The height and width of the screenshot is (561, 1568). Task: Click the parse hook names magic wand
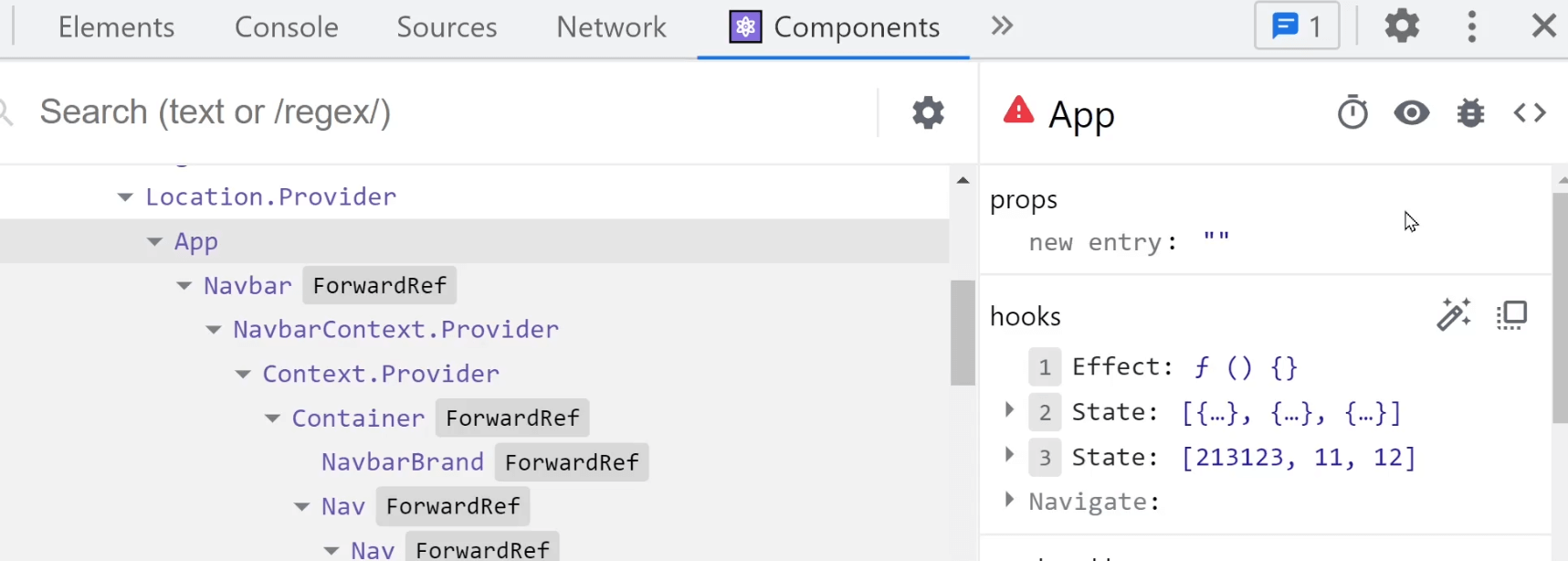click(1454, 314)
